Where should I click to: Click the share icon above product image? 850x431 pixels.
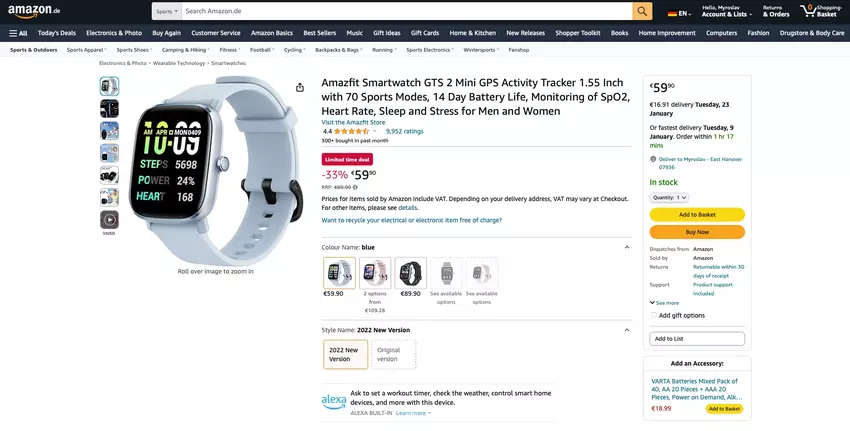pyautogui.click(x=300, y=88)
